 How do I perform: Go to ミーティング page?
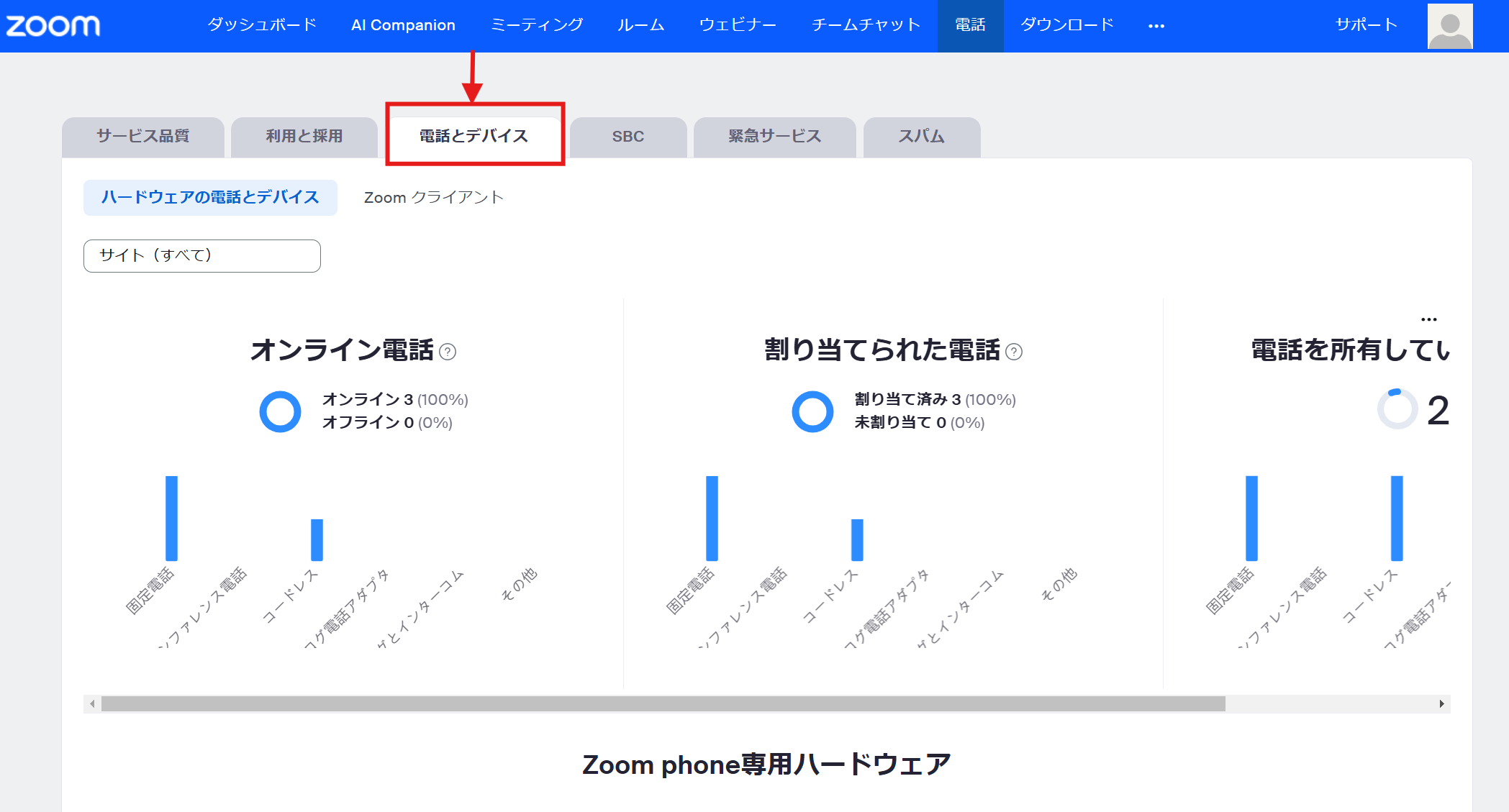[x=537, y=25]
